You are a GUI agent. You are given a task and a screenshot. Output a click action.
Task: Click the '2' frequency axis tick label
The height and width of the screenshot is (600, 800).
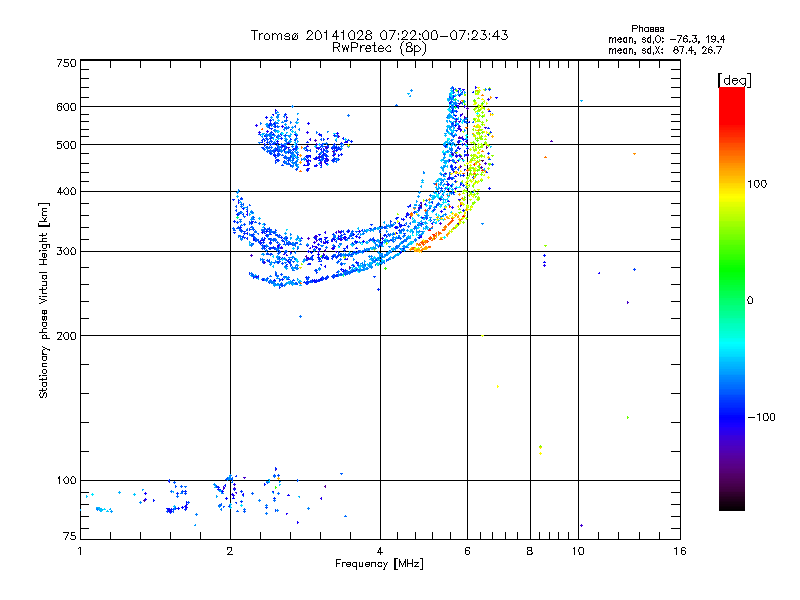click(230, 551)
